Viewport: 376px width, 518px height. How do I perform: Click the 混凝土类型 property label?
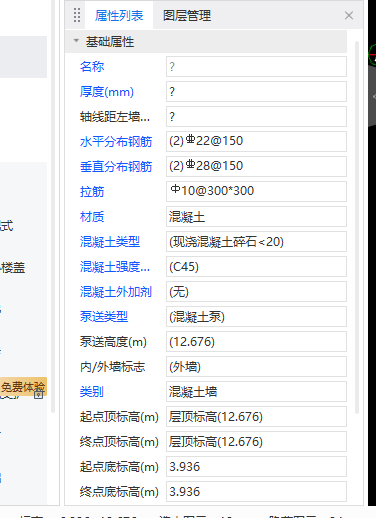110,242
